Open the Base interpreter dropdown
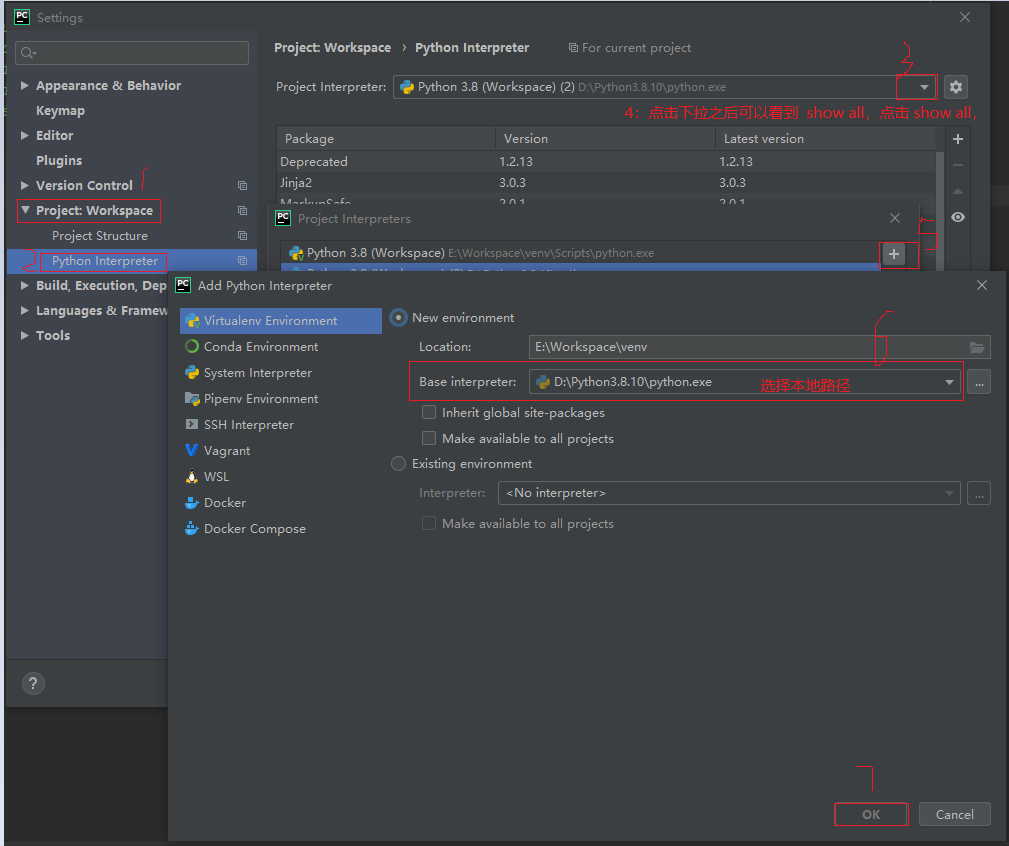This screenshot has height=846, width=1009. tap(949, 382)
